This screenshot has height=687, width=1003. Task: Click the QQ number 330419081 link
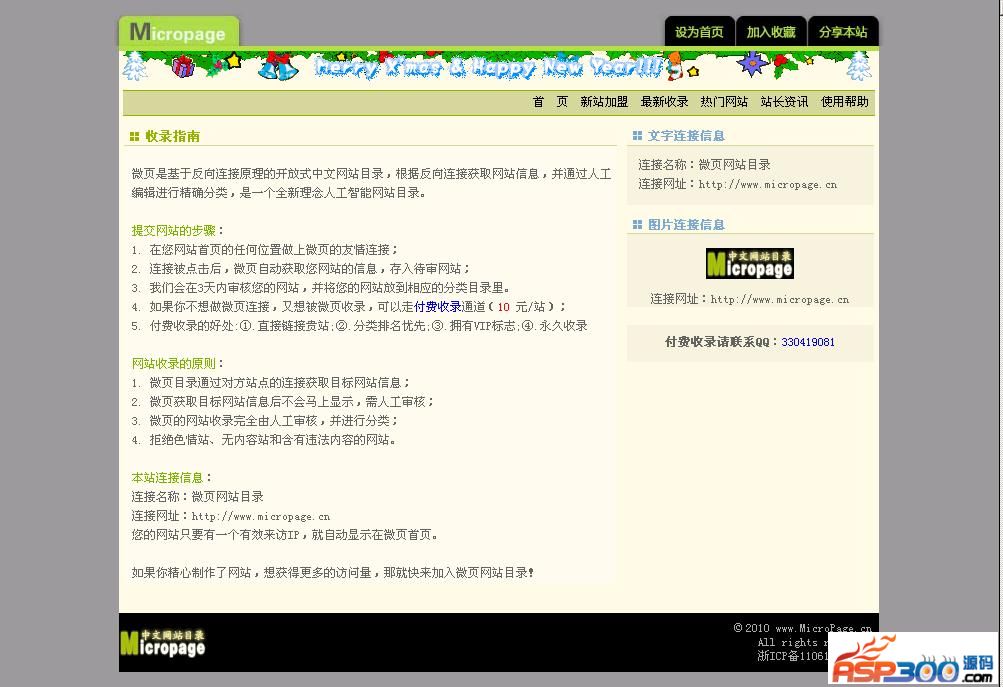(x=808, y=342)
